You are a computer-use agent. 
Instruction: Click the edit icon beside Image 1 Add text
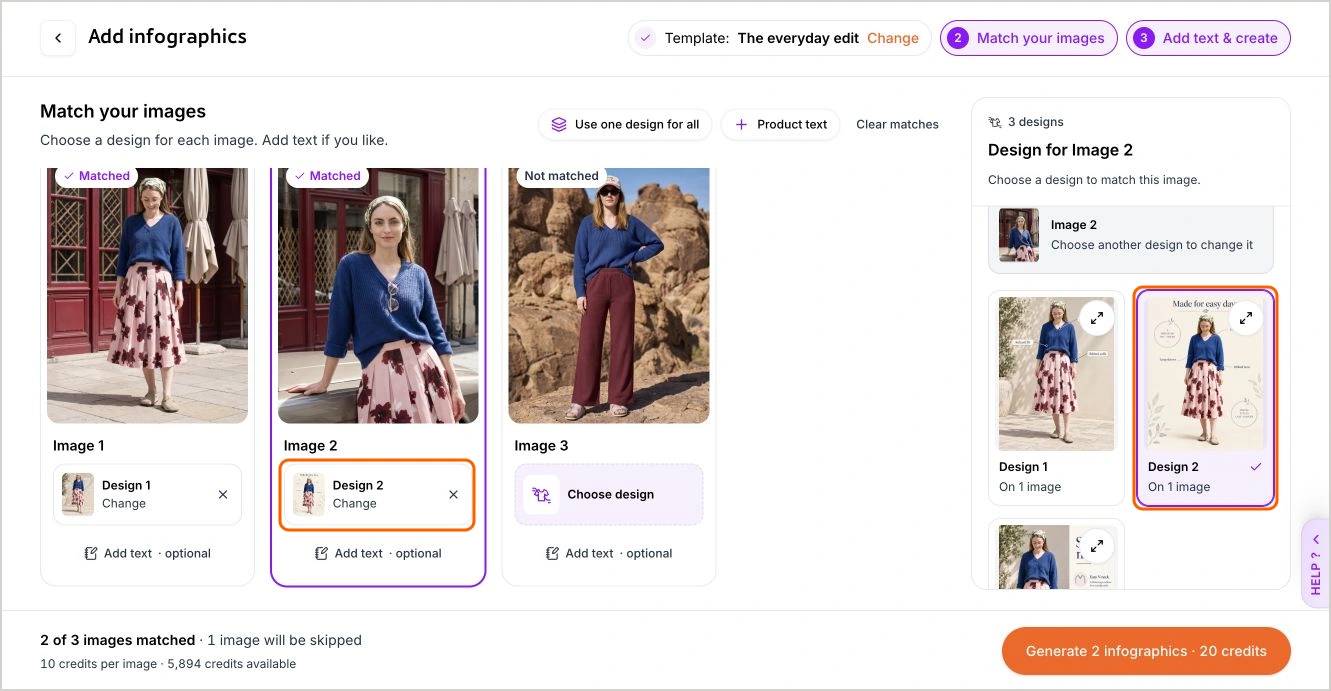(91, 553)
